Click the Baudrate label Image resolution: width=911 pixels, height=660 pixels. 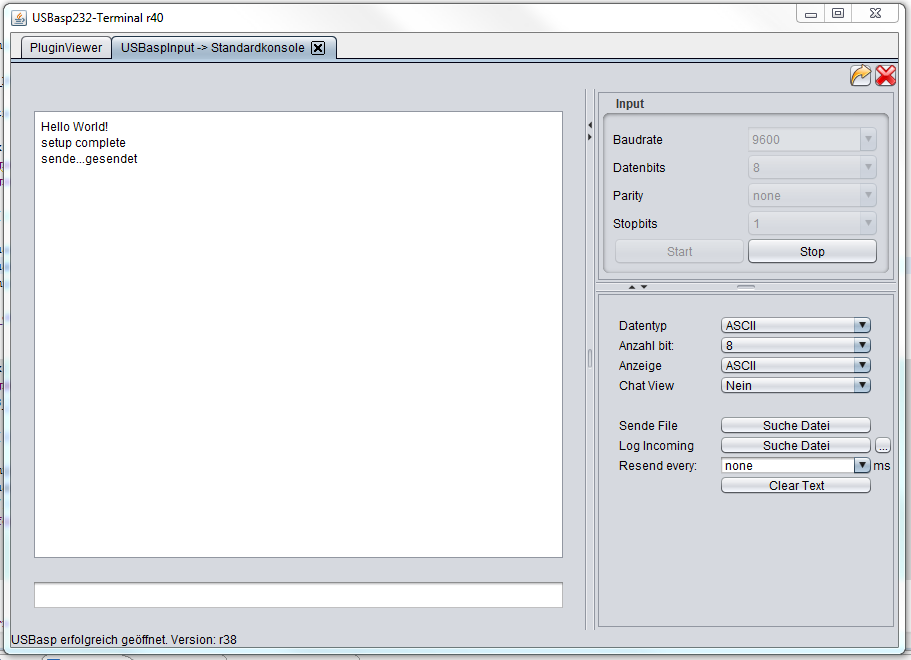637,139
